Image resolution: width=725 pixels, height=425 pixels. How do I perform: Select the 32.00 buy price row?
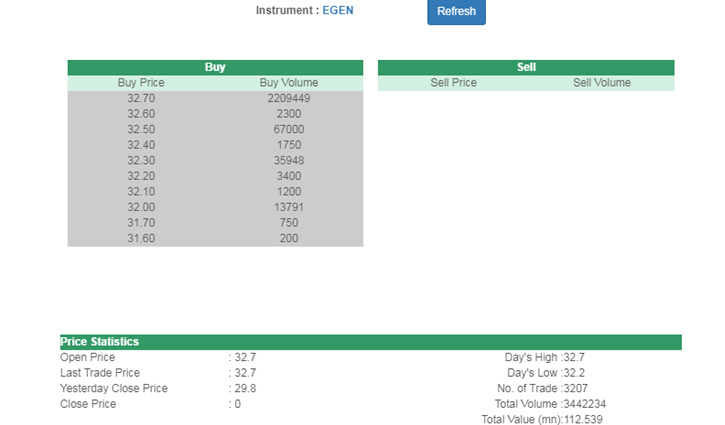point(215,207)
